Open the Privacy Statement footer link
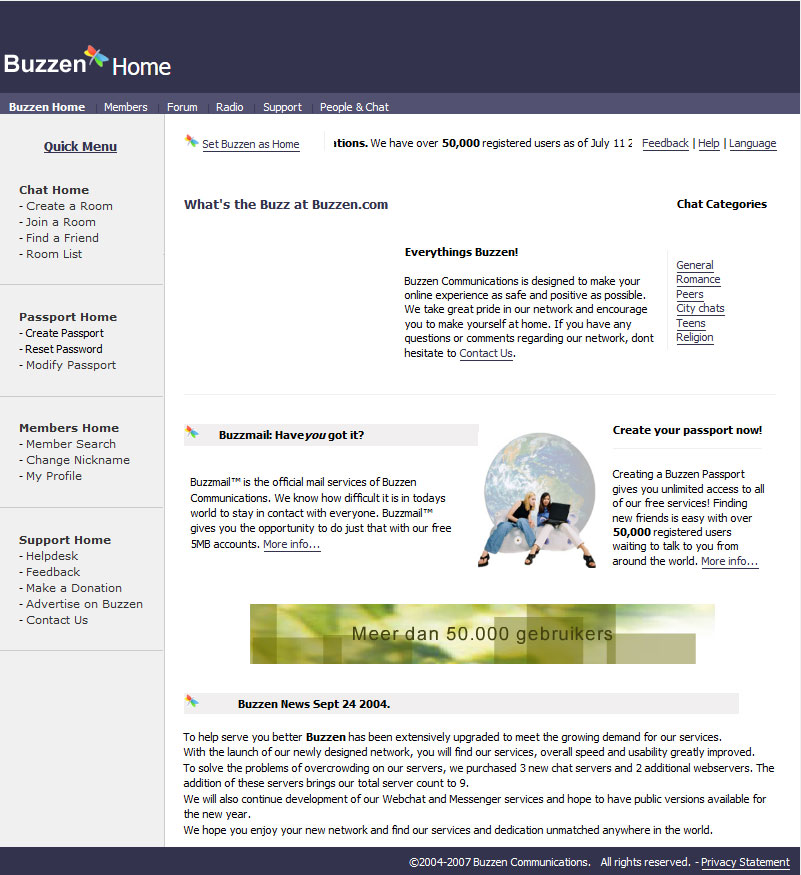 [745, 862]
